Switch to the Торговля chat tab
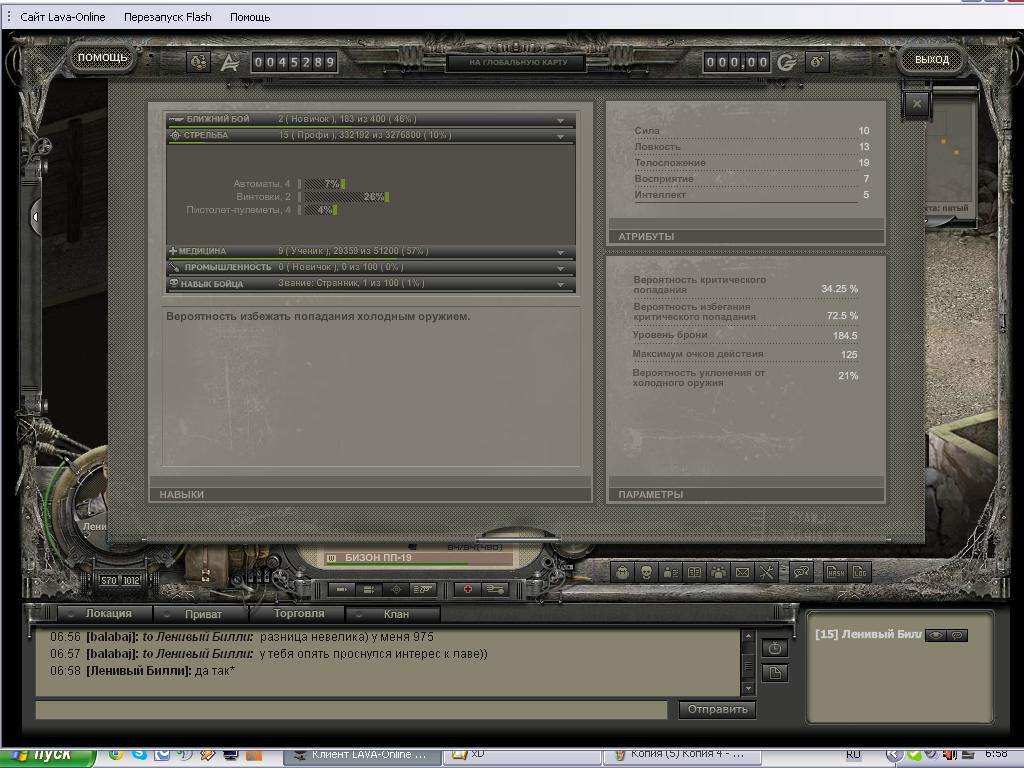This screenshot has width=1024, height=768. point(299,614)
